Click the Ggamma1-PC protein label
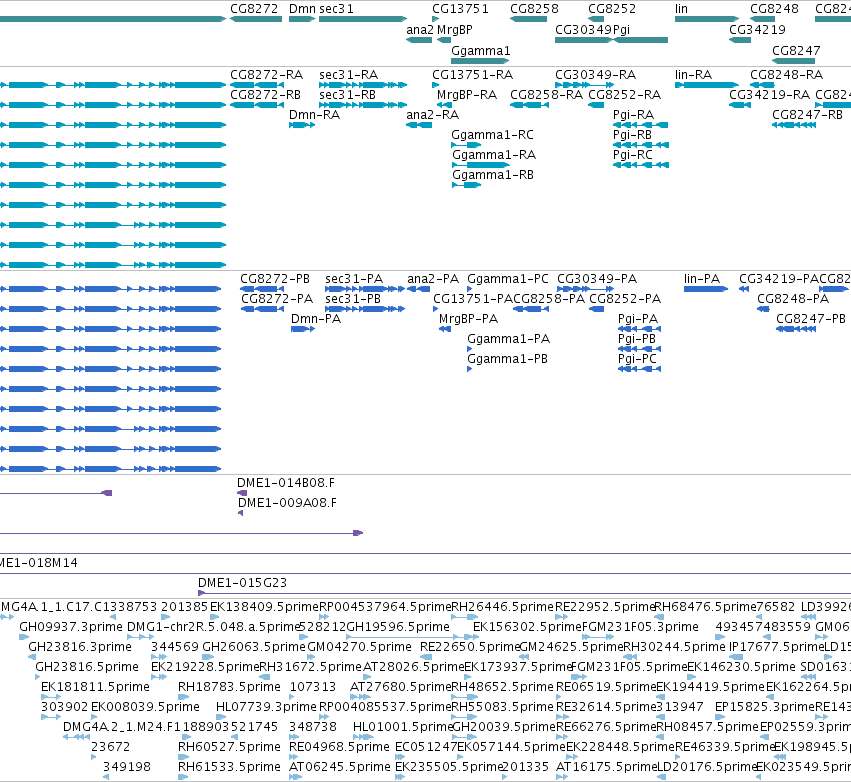Viewport: 851px width, 782px height. [508, 278]
